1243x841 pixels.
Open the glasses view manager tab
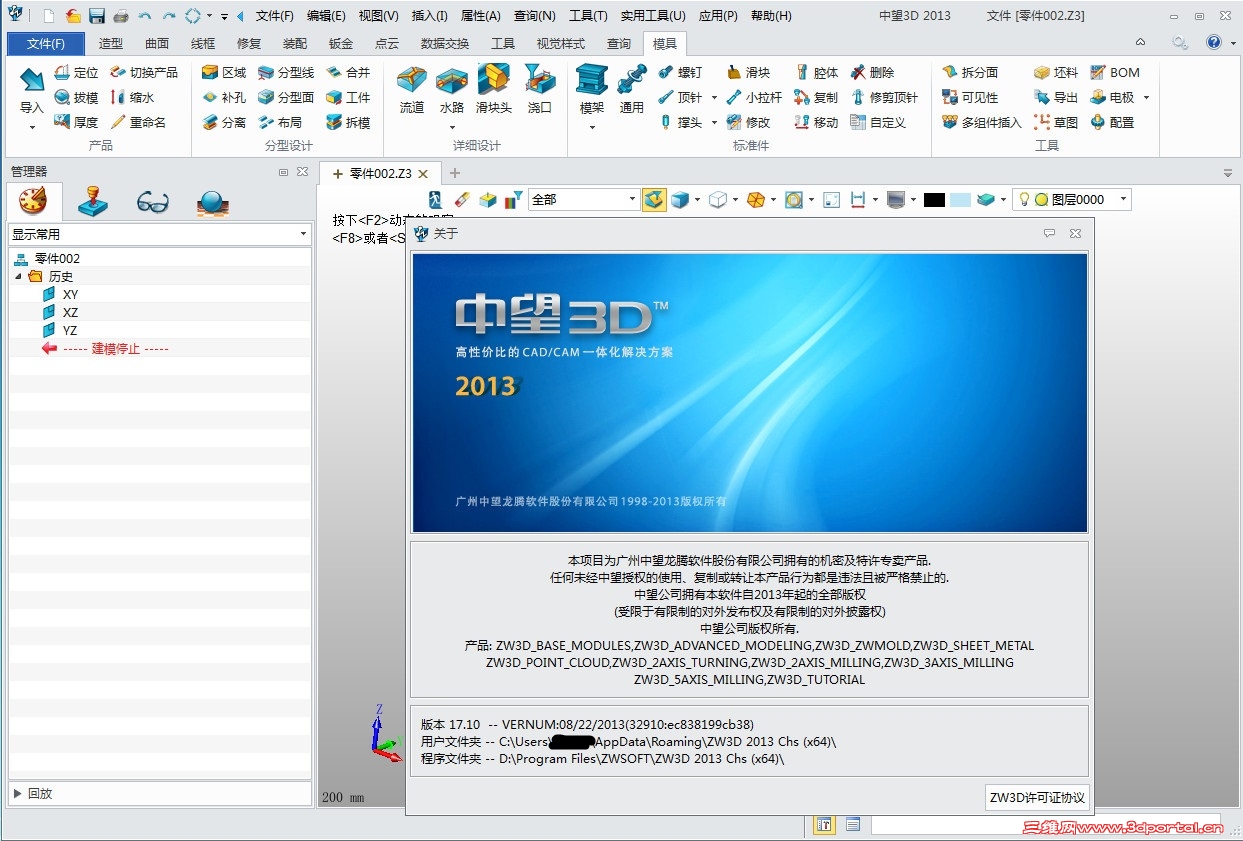pyautogui.click(x=152, y=201)
